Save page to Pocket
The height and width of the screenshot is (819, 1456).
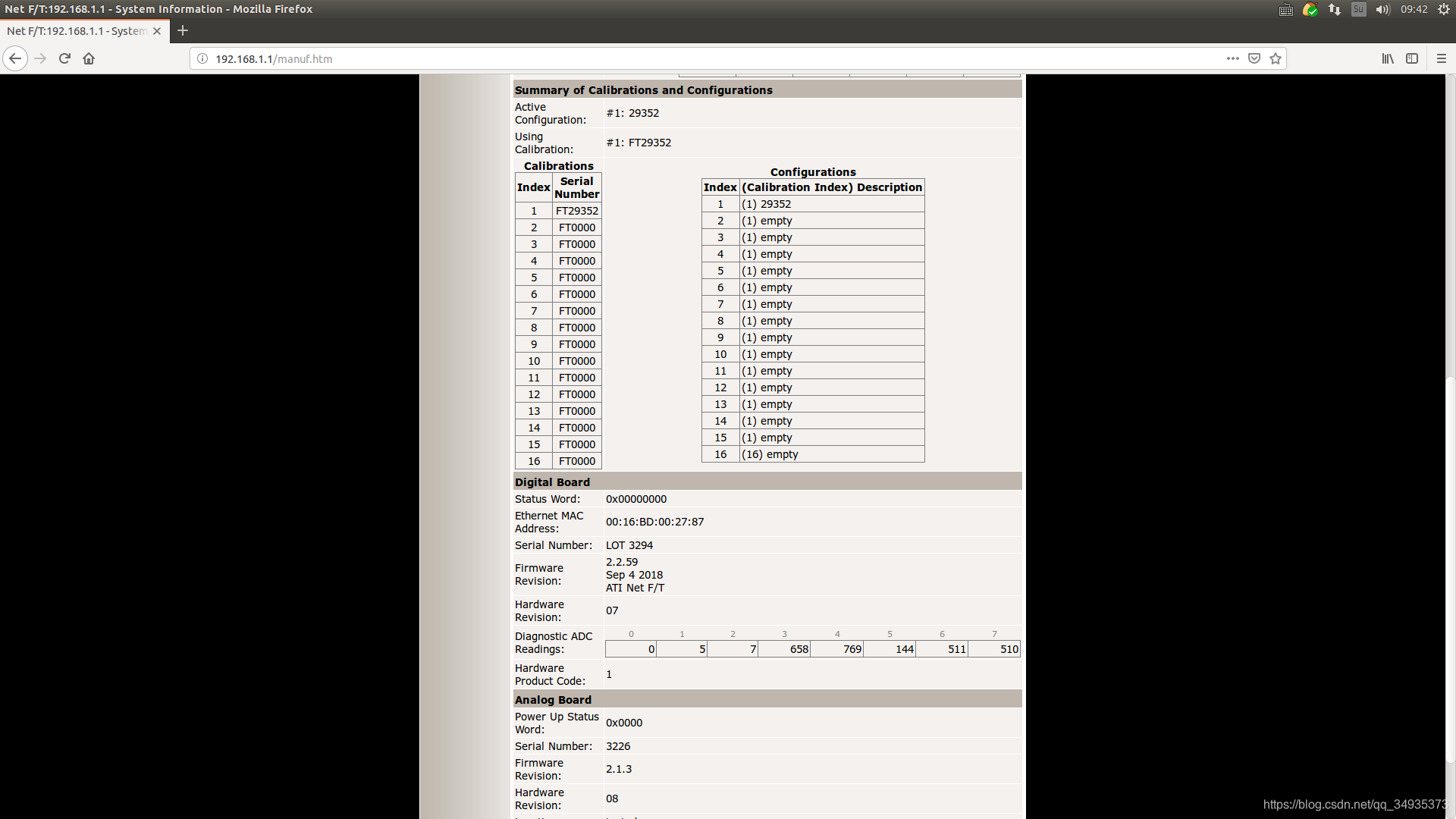click(1254, 58)
